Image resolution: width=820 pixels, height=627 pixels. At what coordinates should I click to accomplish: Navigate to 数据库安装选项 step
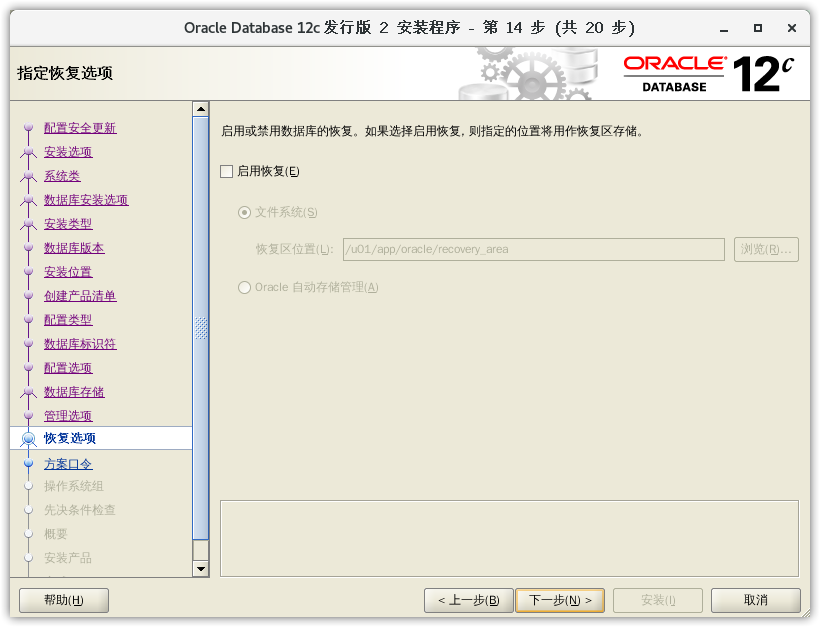point(86,200)
